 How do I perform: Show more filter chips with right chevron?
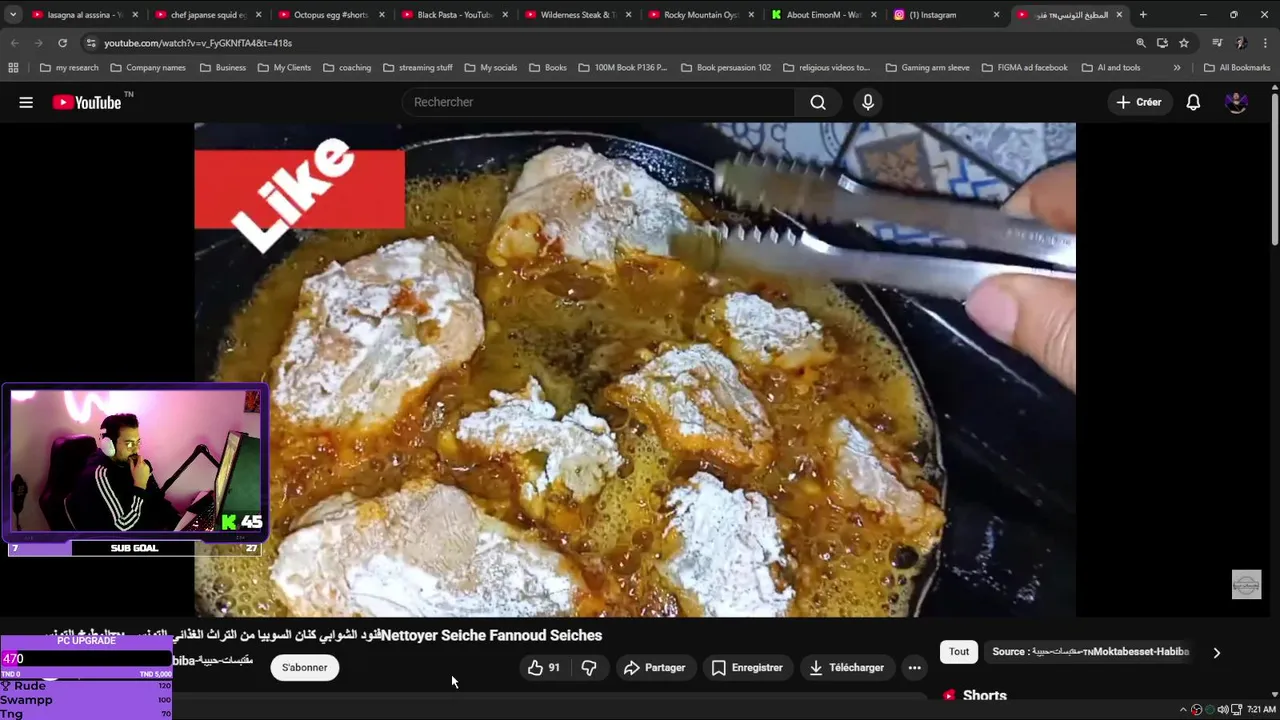coord(1216,652)
